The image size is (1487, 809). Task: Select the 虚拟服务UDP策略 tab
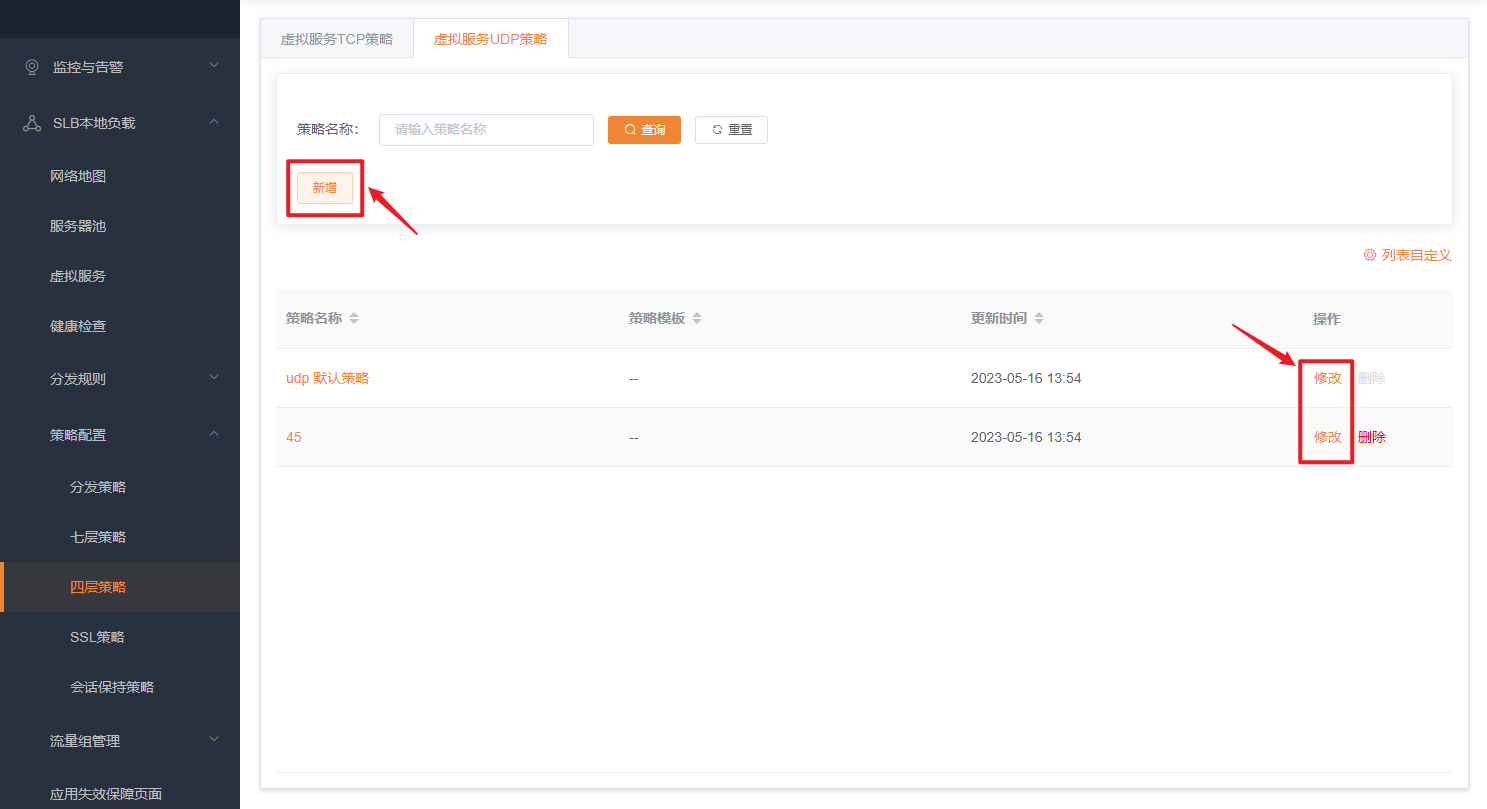click(x=490, y=39)
